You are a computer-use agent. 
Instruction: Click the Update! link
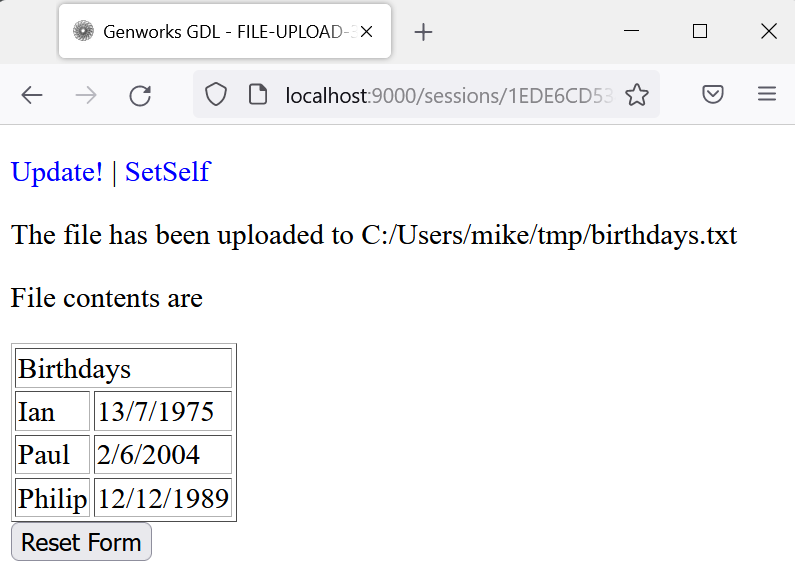click(x=57, y=172)
